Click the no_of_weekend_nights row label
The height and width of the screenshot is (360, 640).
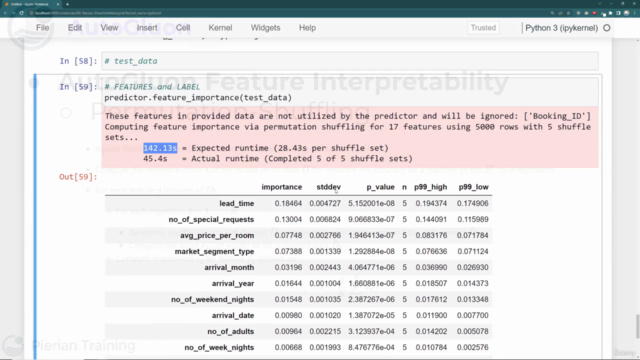pyautogui.click(x=213, y=300)
